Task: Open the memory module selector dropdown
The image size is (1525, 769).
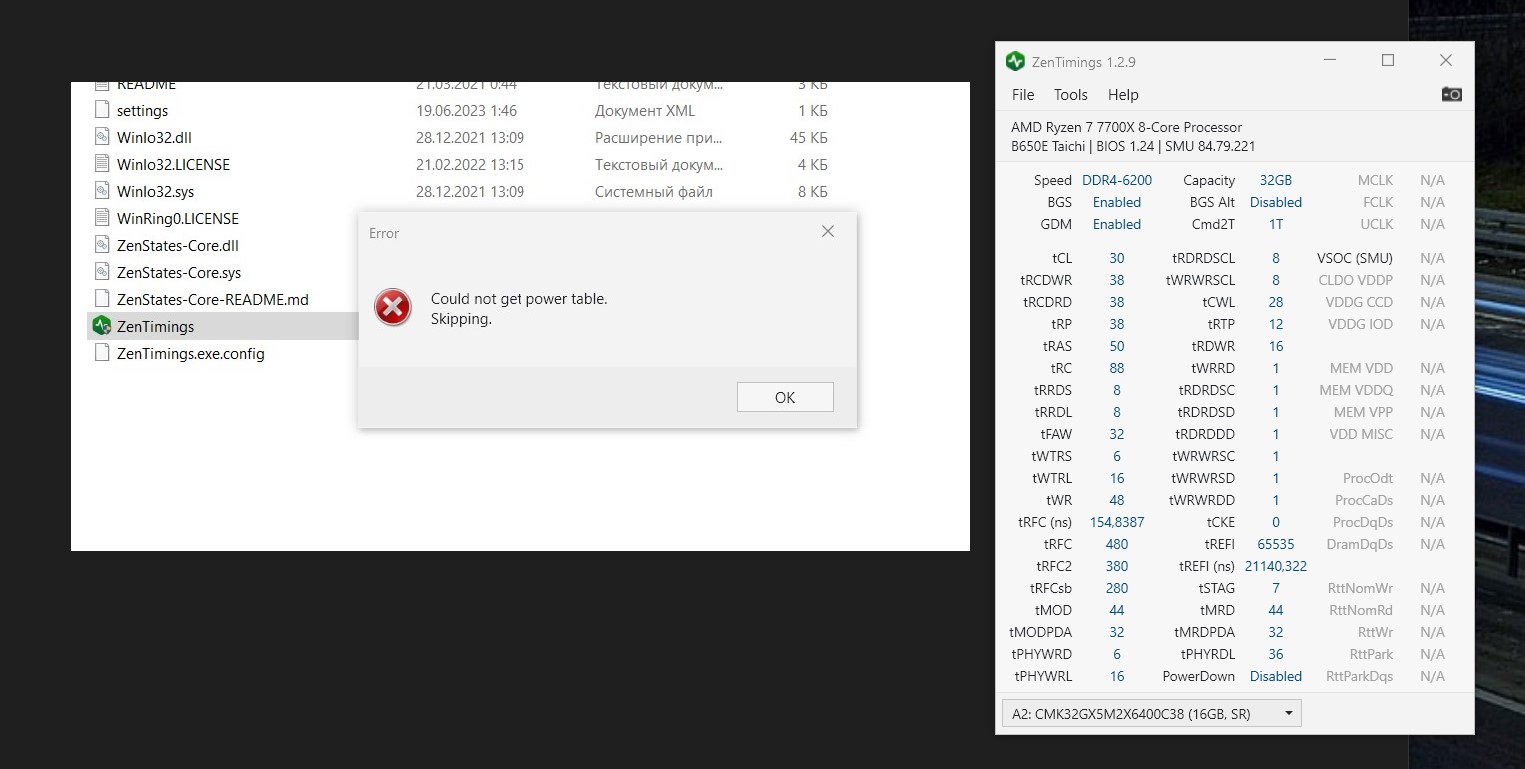Action: click(x=1151, y=714)
